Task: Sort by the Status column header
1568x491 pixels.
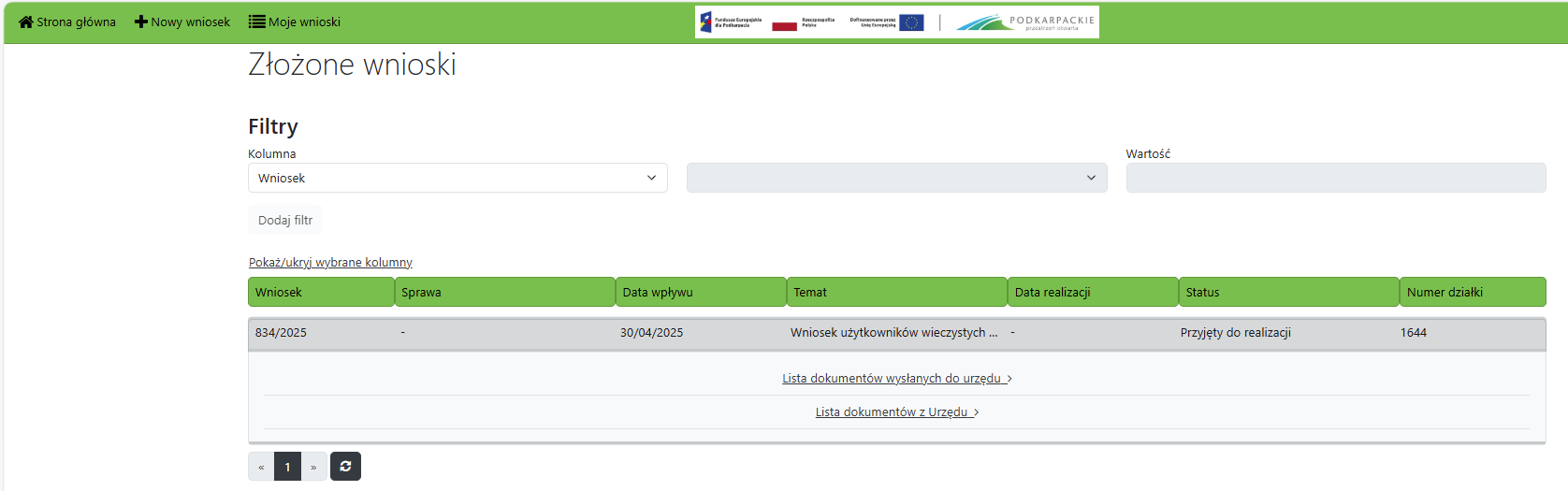Action: 1287,292
